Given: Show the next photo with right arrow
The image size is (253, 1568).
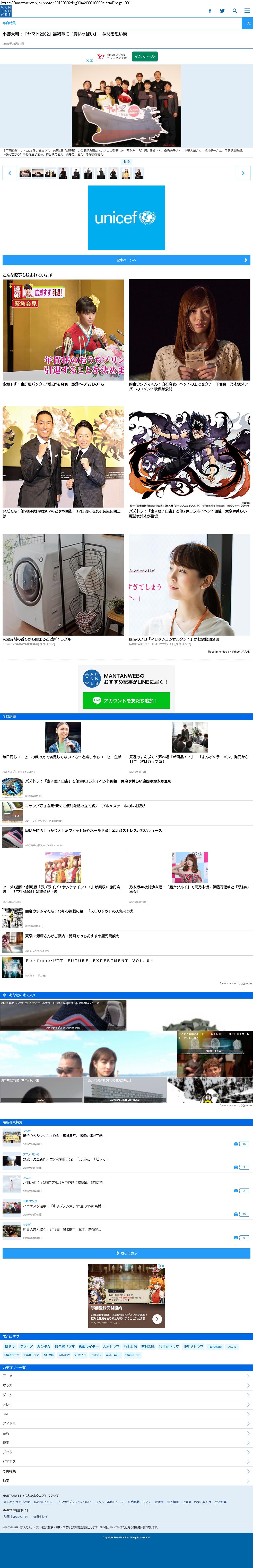Looking at the screenshot, I should pyautogui.click(x=243, y=173).
